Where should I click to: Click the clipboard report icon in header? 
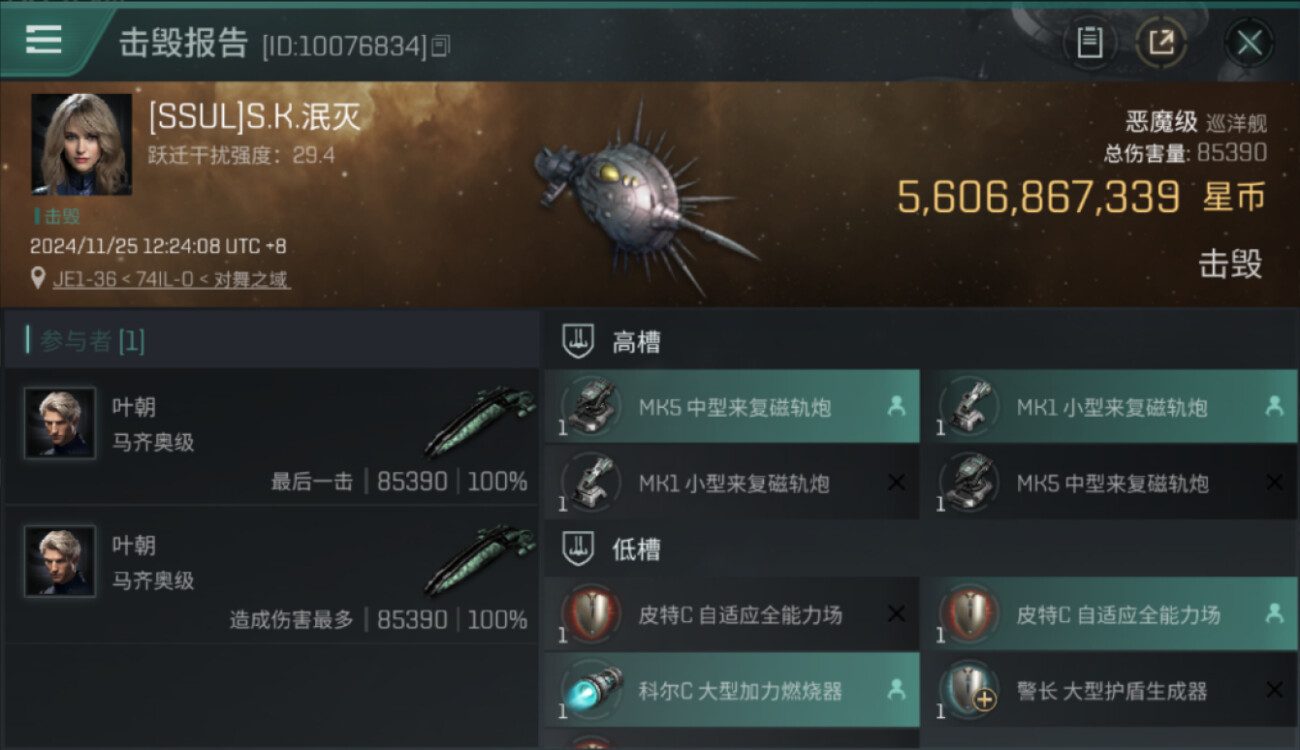point(1089,42)
